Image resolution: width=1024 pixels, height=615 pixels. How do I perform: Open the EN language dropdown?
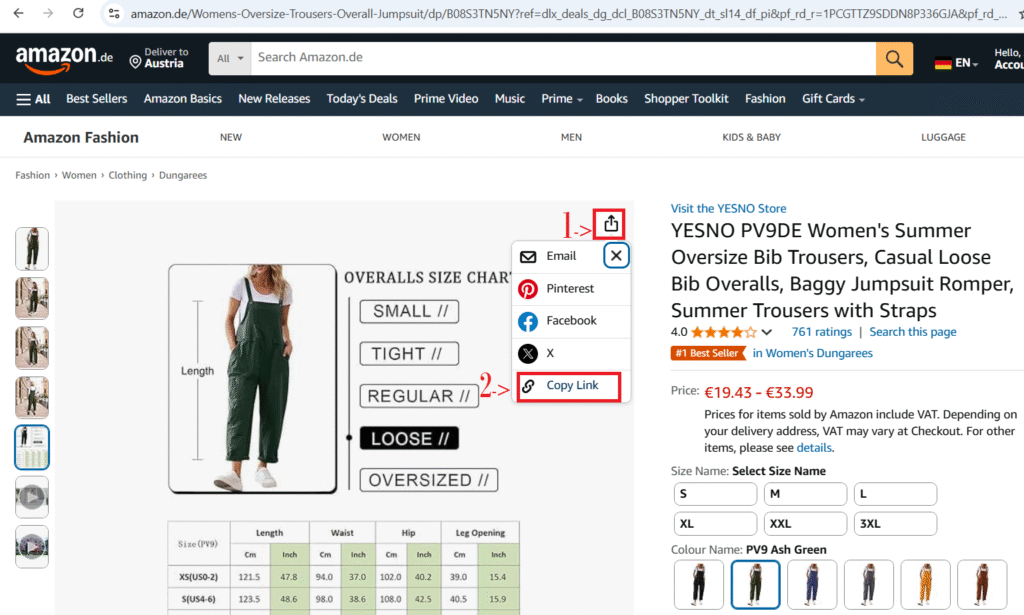point(966,63)
